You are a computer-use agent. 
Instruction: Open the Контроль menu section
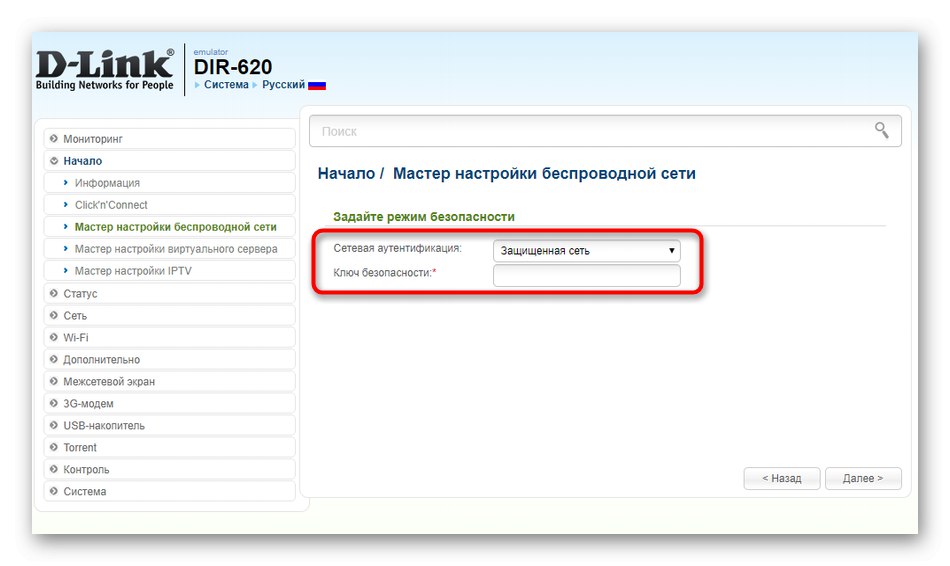[170, 469]
